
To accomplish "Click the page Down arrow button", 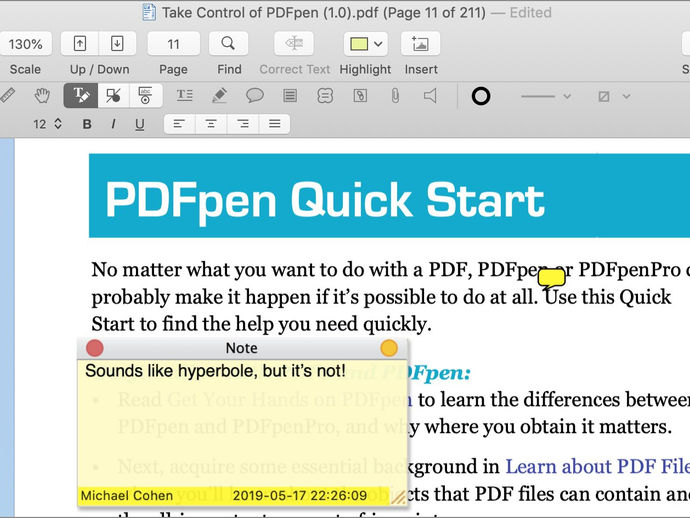I will (x=117, y=44).
